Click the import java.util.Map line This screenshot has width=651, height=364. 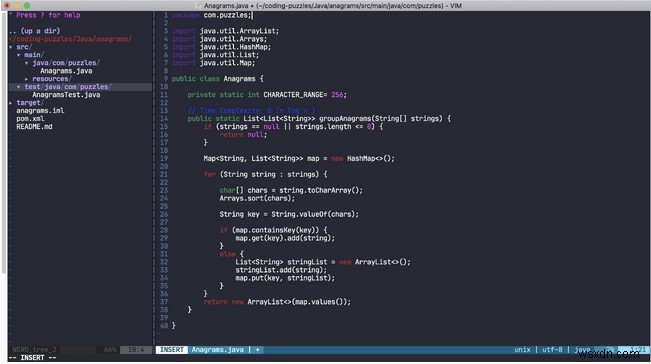click(213, 63)
